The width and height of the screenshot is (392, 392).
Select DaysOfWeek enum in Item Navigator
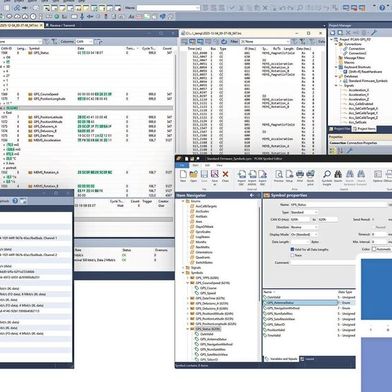click(x=204, y=227)
